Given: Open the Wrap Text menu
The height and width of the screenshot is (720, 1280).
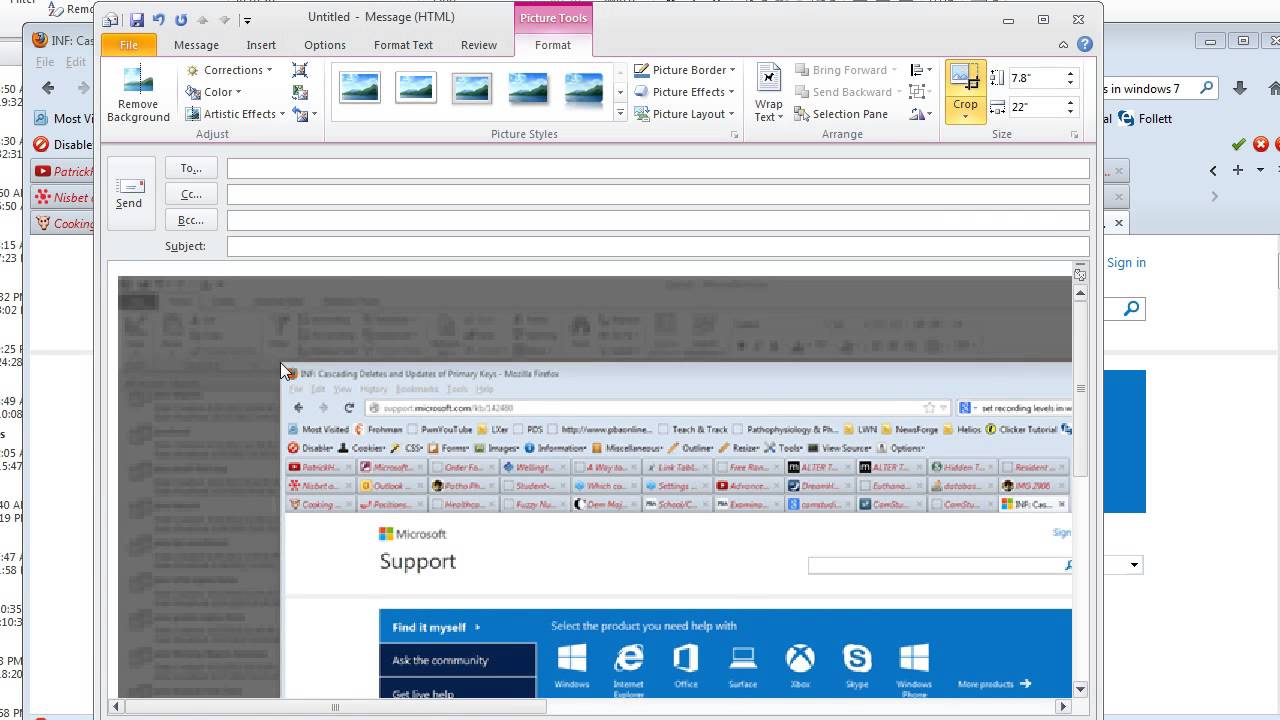Looking at the screenshot, I should coord(768,94).
